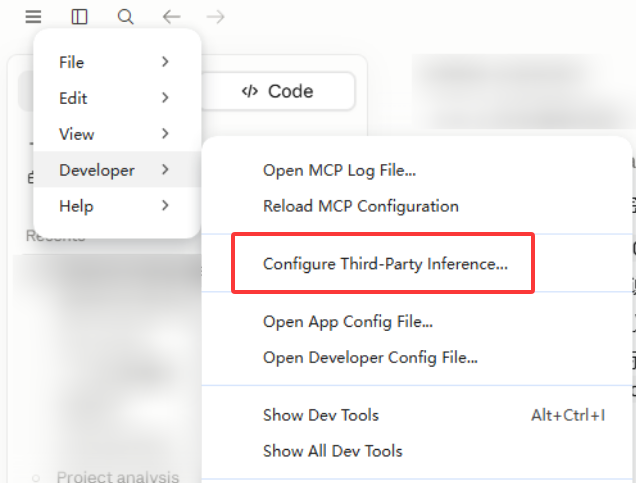This screenshot has width=636, height=483.
Task: Switch to the Code tab
Action: point(278,91)
